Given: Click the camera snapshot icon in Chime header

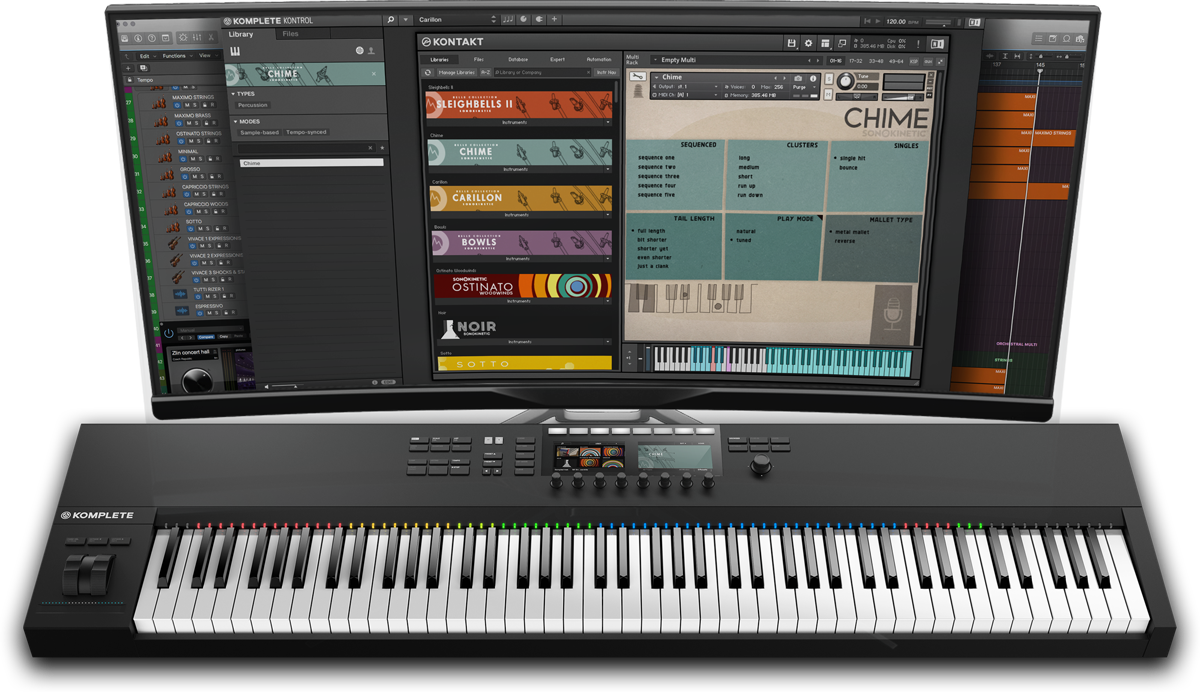Looking at the screenshot, I should click(x=798, y=77).
